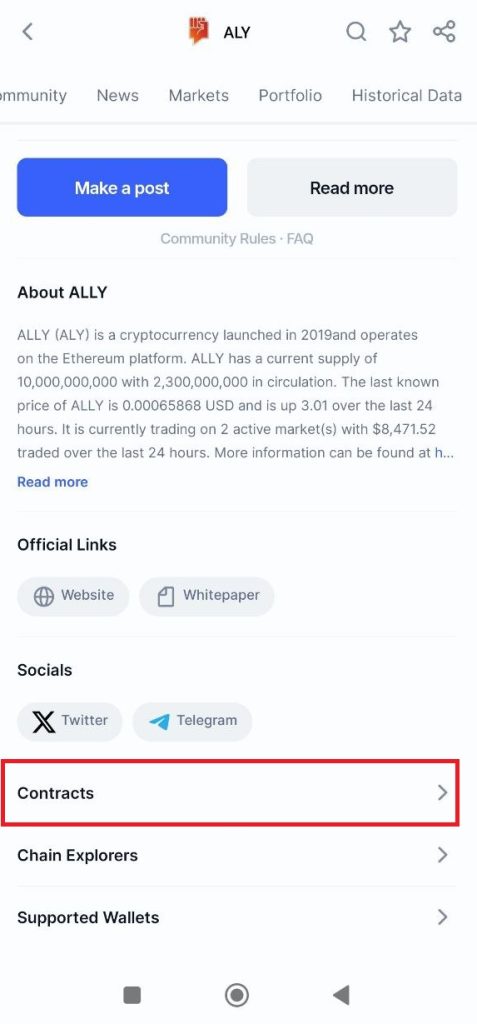Tap the Android home circle button

point(237,995)
